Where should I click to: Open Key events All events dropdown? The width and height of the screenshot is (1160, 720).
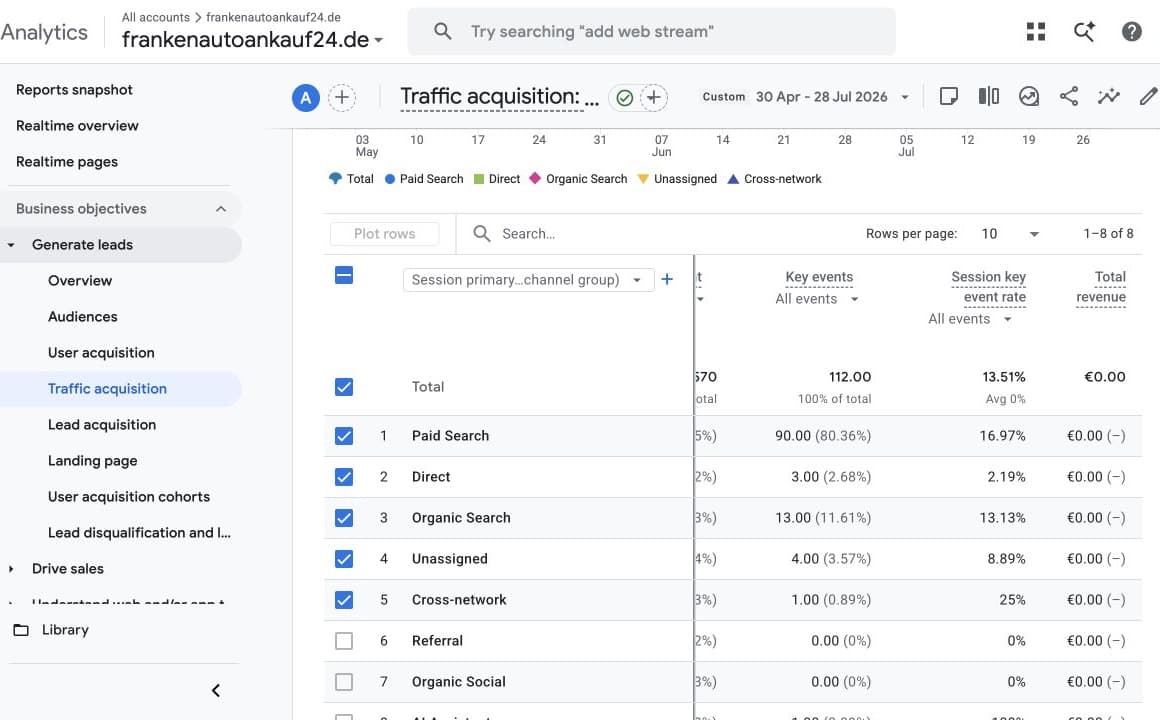point(817,299)
